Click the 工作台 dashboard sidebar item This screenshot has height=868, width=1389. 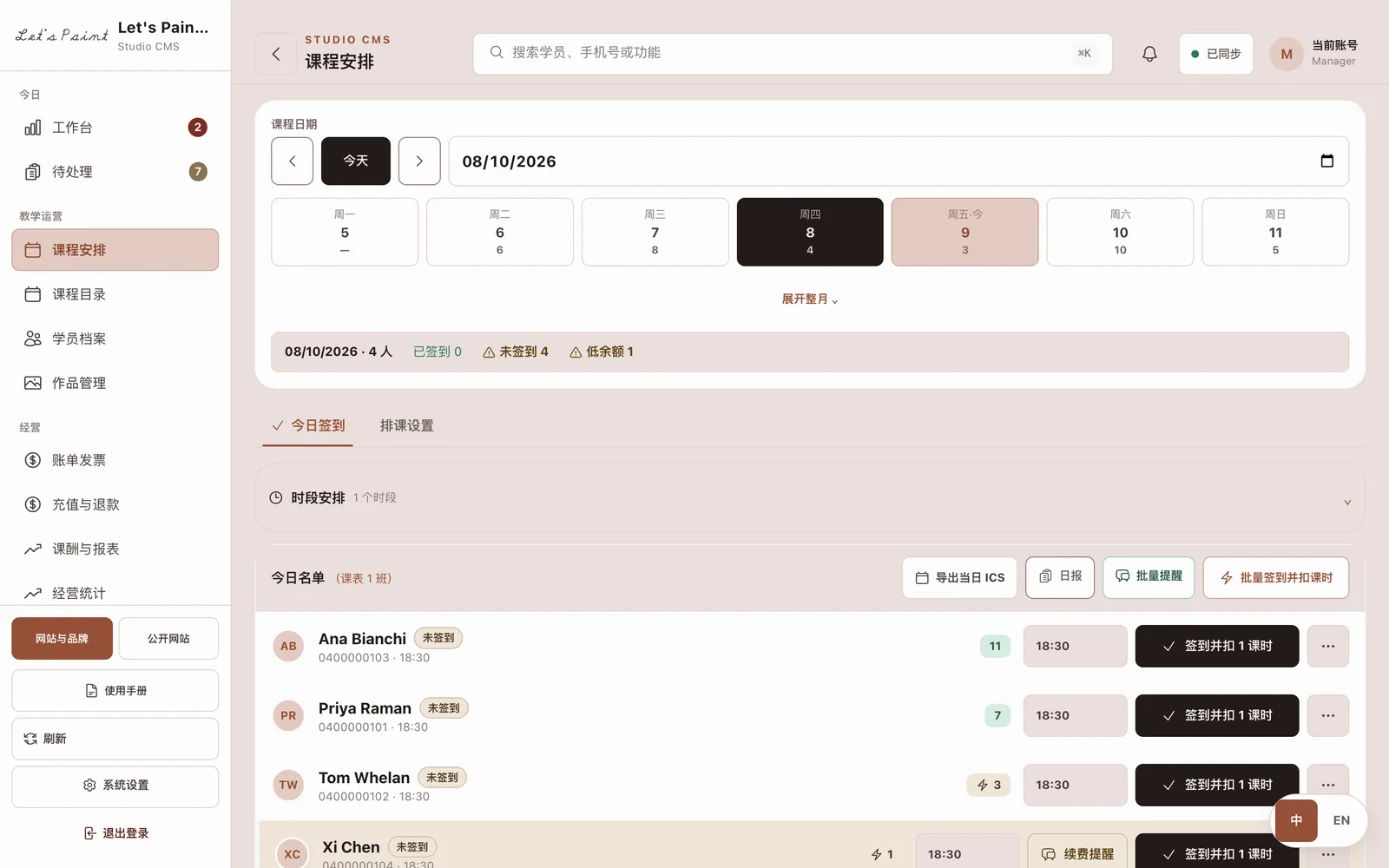point(115,128)
